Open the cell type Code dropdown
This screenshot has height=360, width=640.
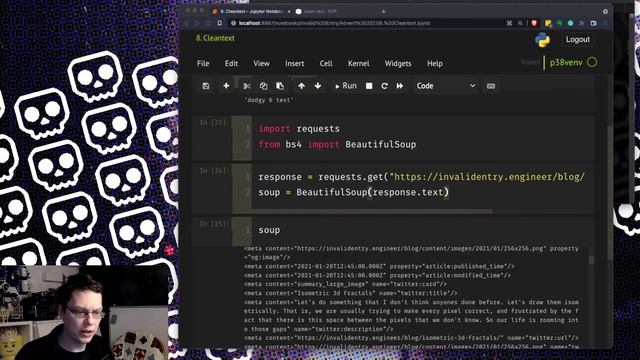[446, 86]
